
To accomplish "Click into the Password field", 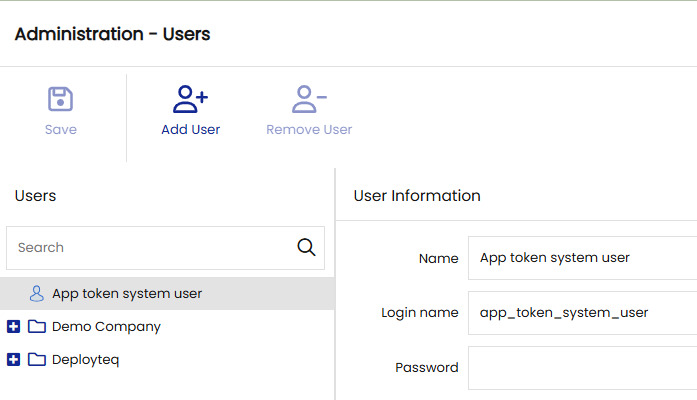I will [582, 368].
